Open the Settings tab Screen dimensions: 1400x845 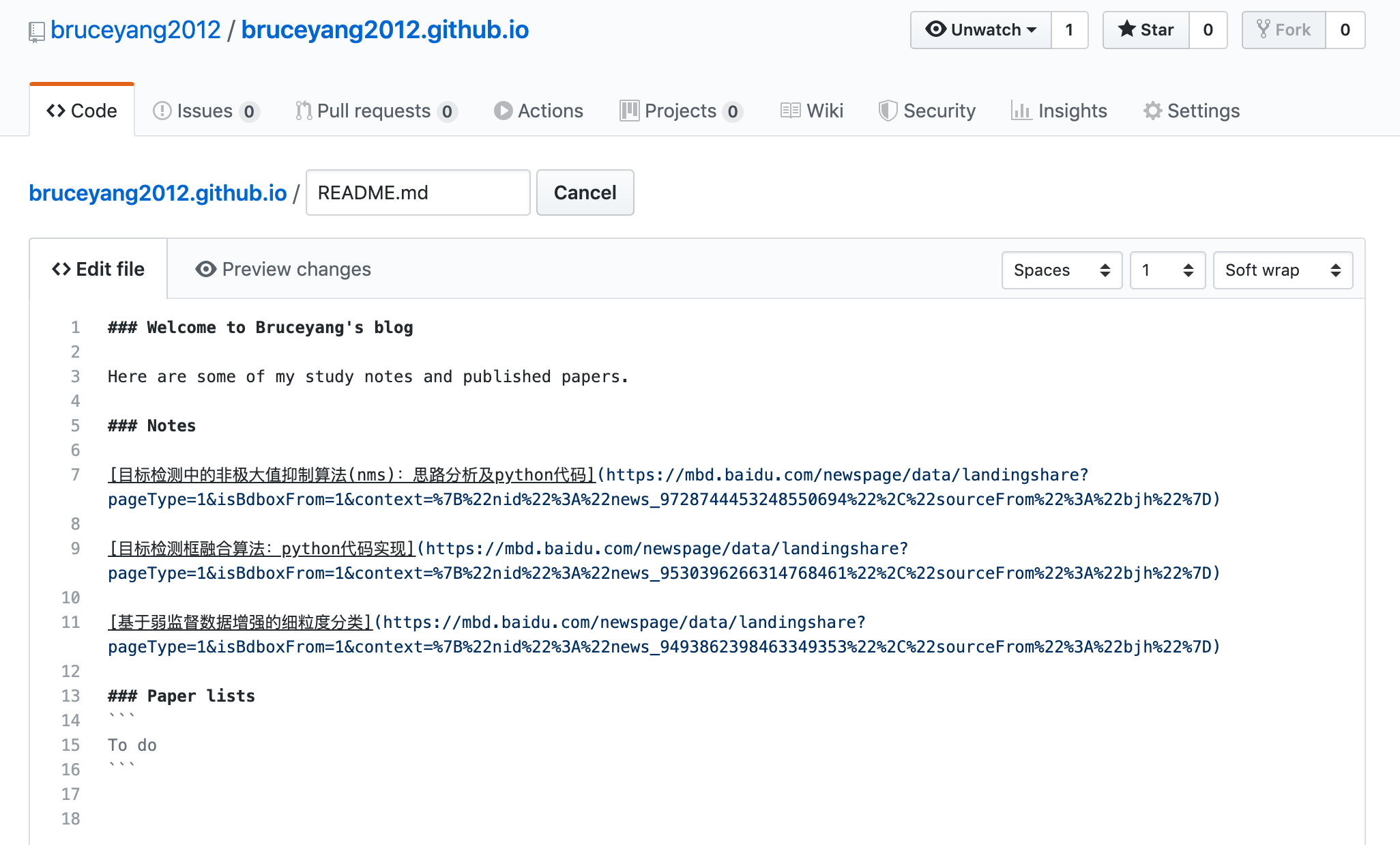tap(1192, 111)
